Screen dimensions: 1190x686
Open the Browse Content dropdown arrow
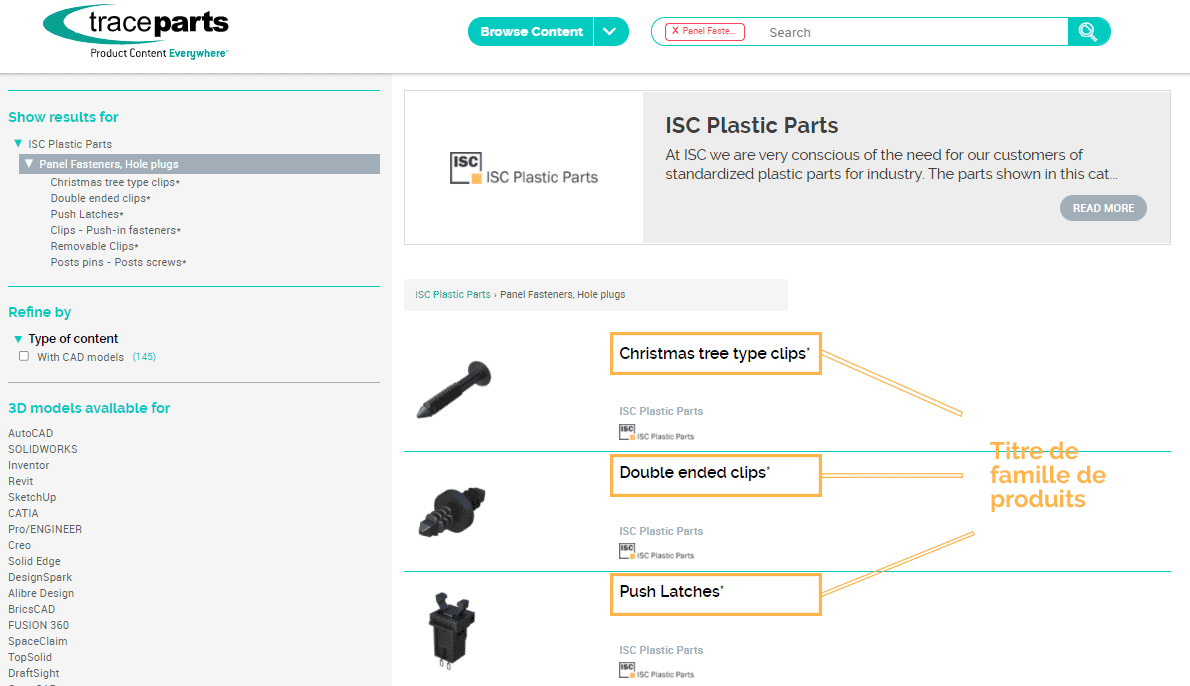610,32
